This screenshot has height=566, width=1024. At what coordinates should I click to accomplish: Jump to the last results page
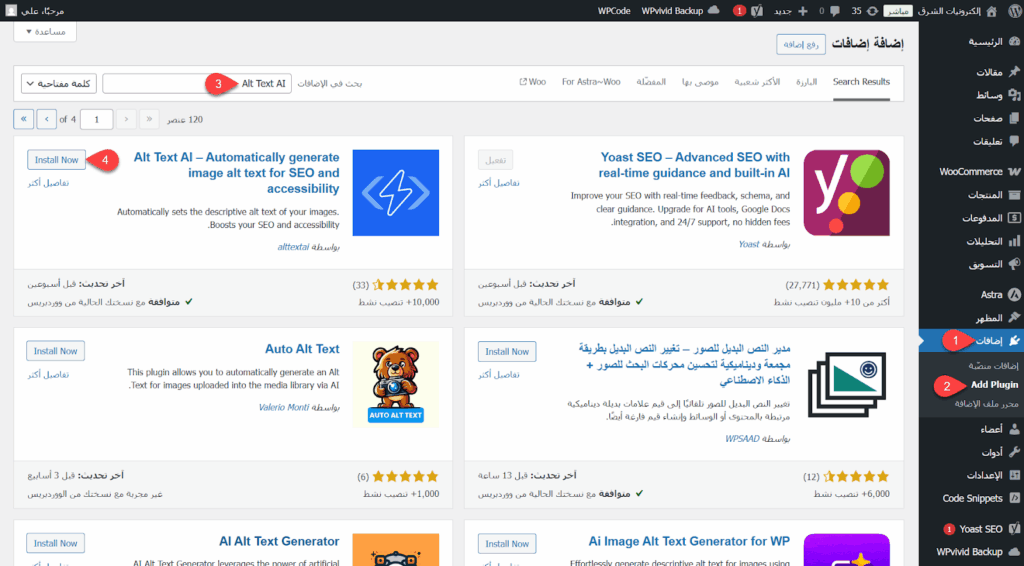24,119
